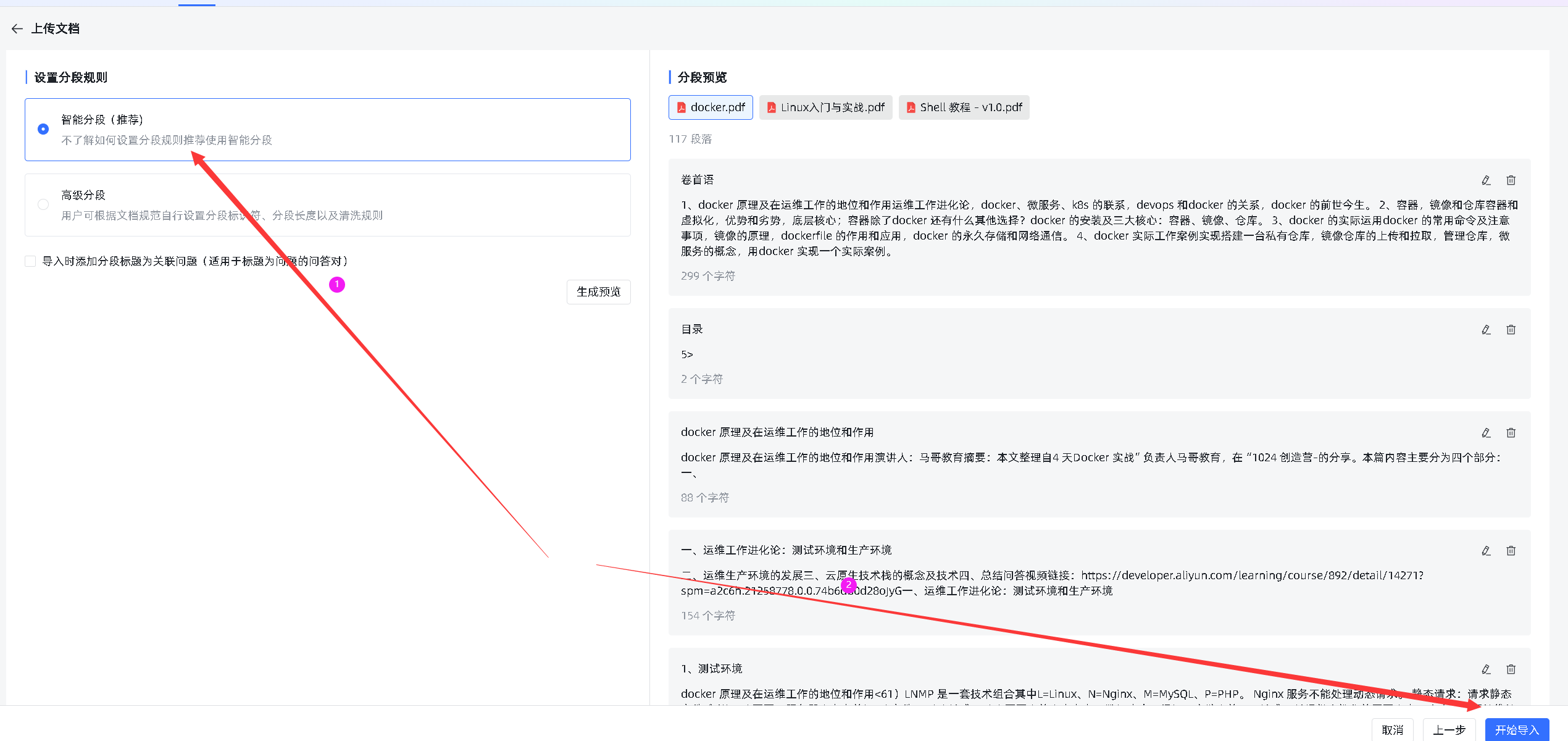Delete the 1、测试环境 segment
This screenshot has width=1568, height=741.
pos(1511,669)
